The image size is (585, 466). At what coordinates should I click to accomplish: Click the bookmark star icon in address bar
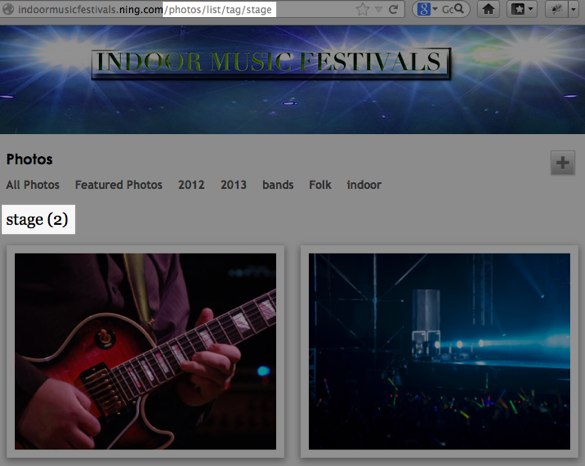pos(362,9)
